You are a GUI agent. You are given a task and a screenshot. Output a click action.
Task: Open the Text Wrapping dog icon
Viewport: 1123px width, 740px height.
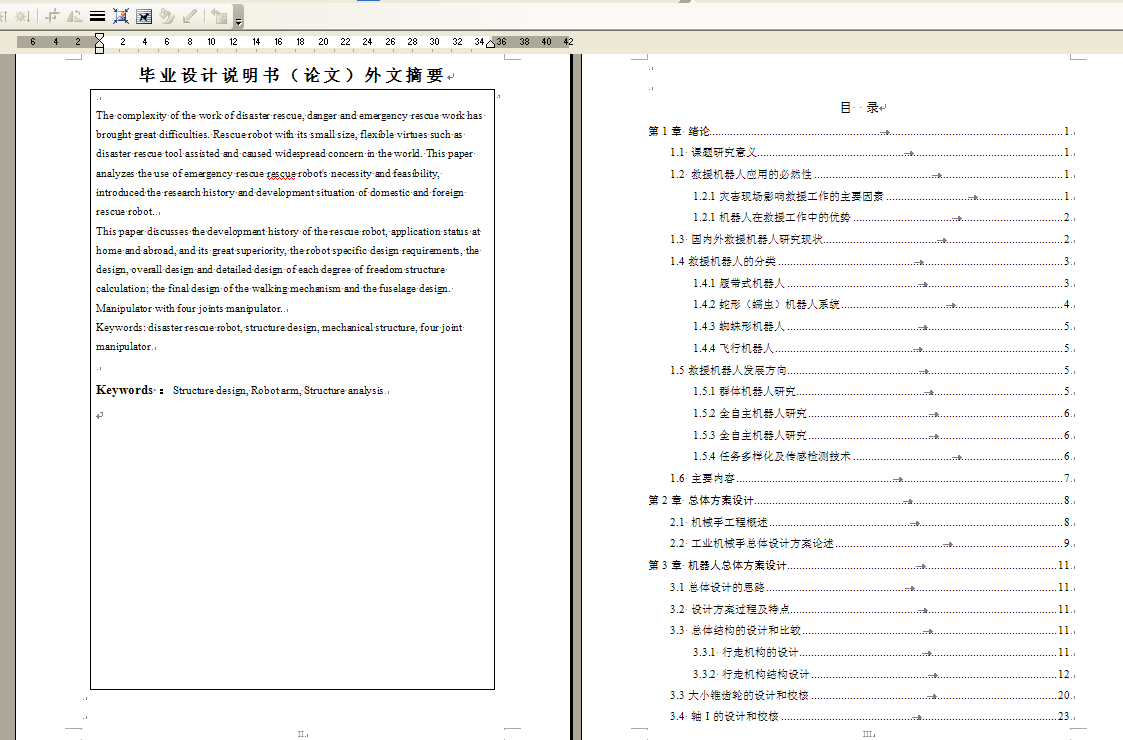(x=144, y=16)
